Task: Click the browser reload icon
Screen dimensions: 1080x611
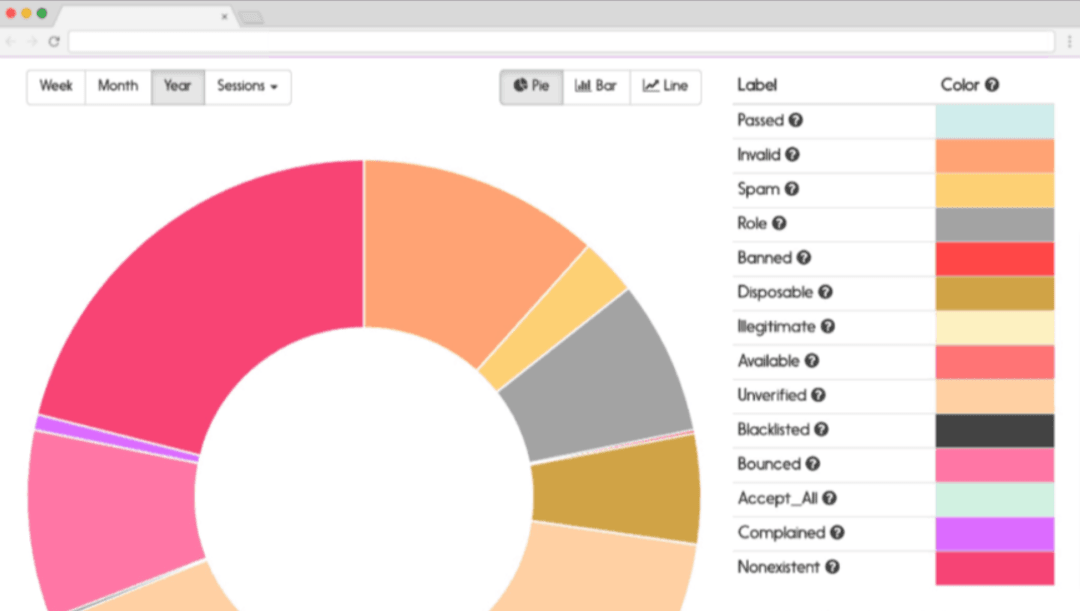Action: pyautogui.click(x=54, y=42)
